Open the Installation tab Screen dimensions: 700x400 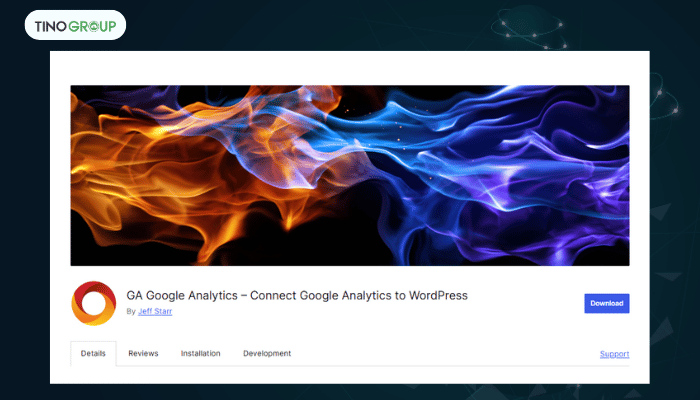coord(200,353)
